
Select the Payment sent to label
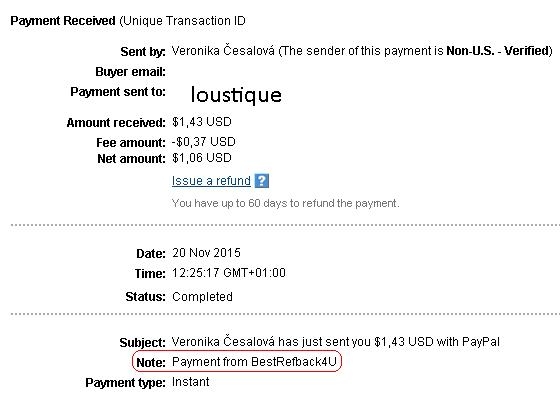point(118,92)
